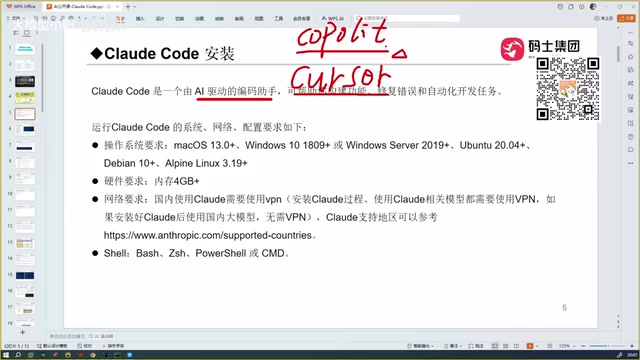This screenshot has height=360, width=640.
Task: Select slide 10 thumbnail
Action: [x=25, y=195]
